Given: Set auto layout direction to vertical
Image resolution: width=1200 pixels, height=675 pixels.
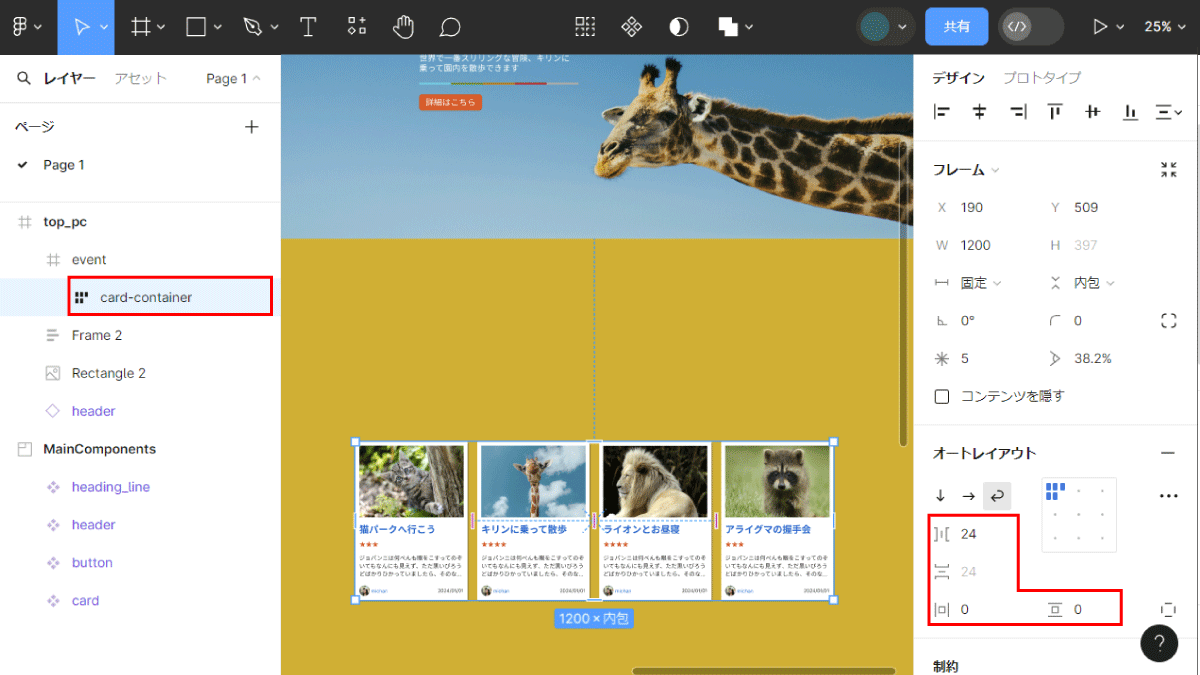Looking at the screenshot, I should click(941, 496).
